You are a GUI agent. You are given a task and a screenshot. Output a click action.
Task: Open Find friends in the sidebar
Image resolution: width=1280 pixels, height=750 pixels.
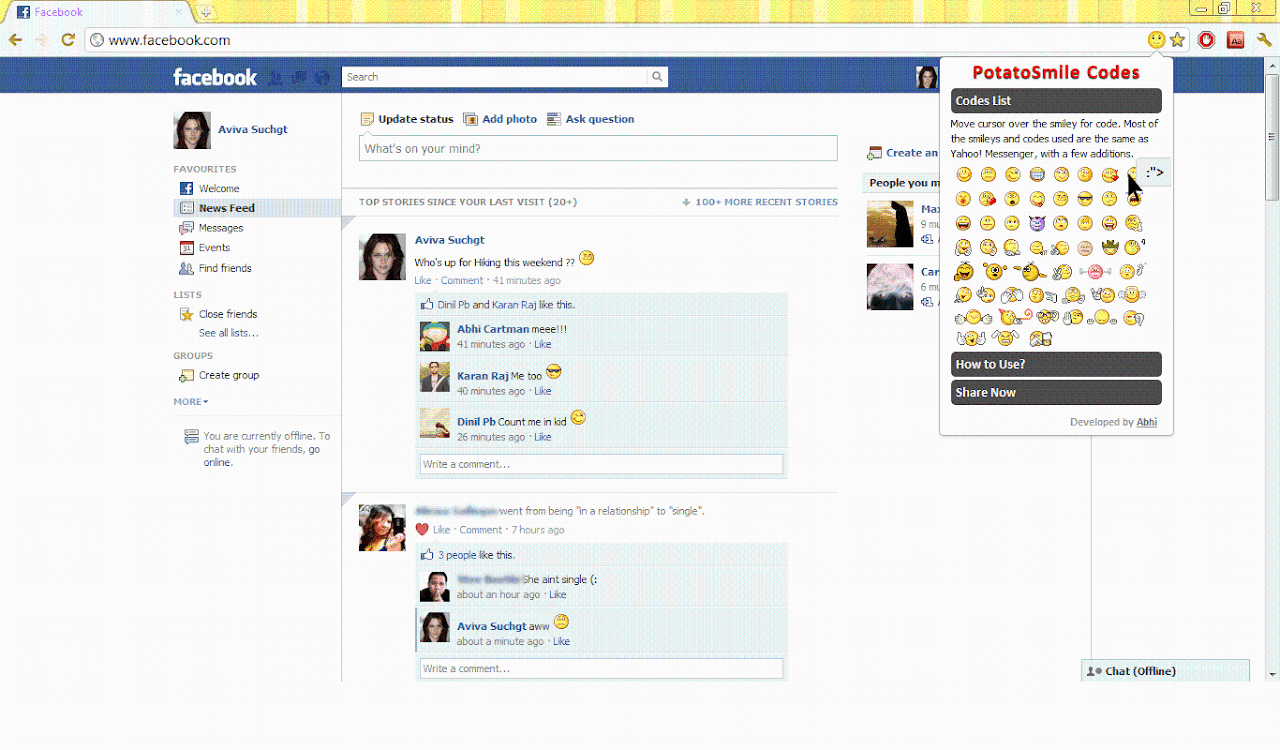pos(215,268)
